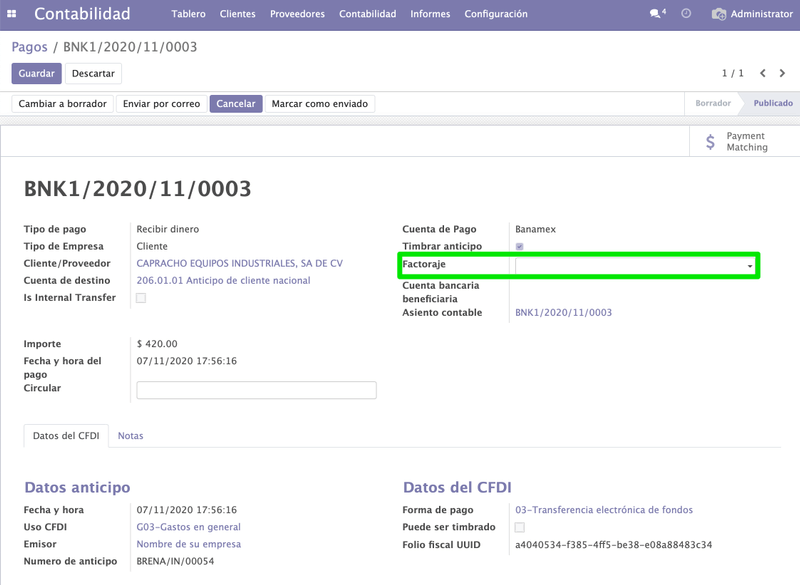Click the Pagos breadcrumb link
Viewport: 800px width, 585px height.
[x=30, y=47]
